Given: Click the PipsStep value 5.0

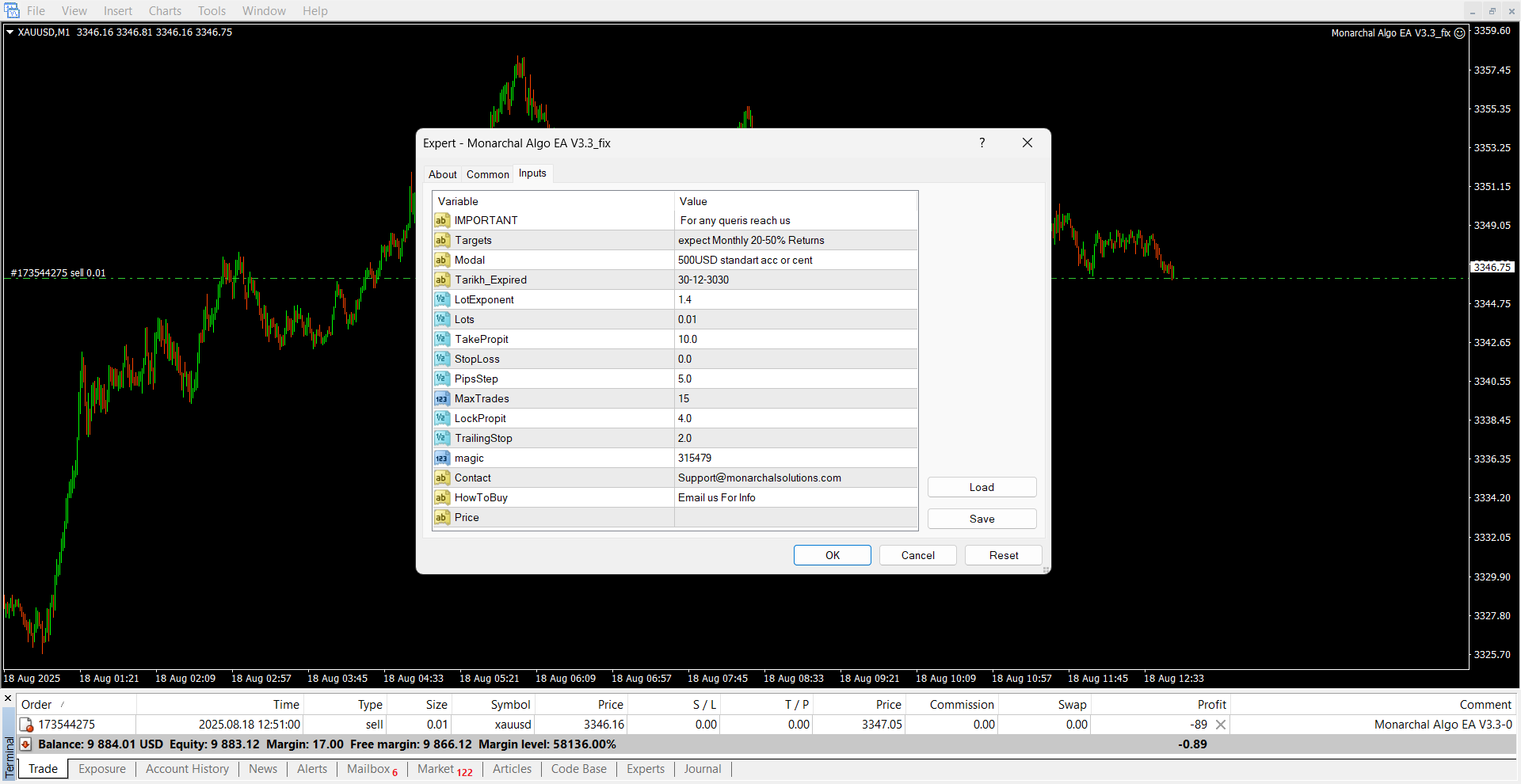Looking at the screenshot, I should coord(796,379).
